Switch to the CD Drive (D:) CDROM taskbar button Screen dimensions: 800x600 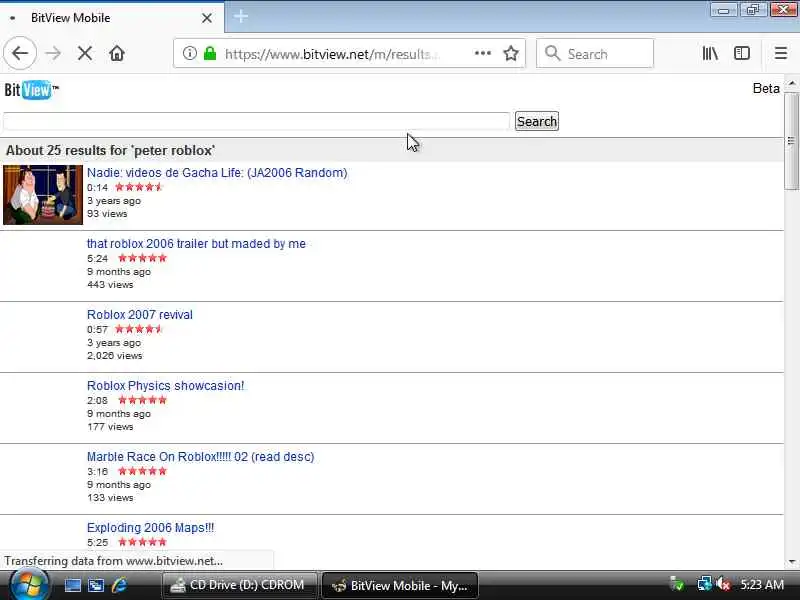tap(240, 585)
